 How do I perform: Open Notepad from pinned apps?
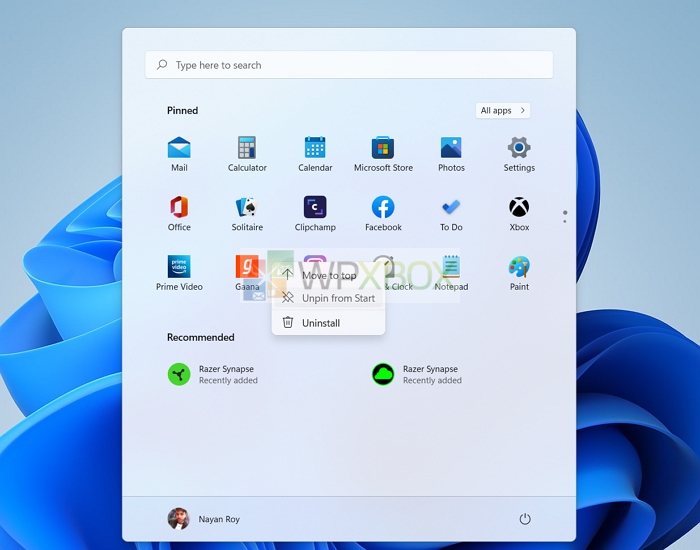(451, 273)
